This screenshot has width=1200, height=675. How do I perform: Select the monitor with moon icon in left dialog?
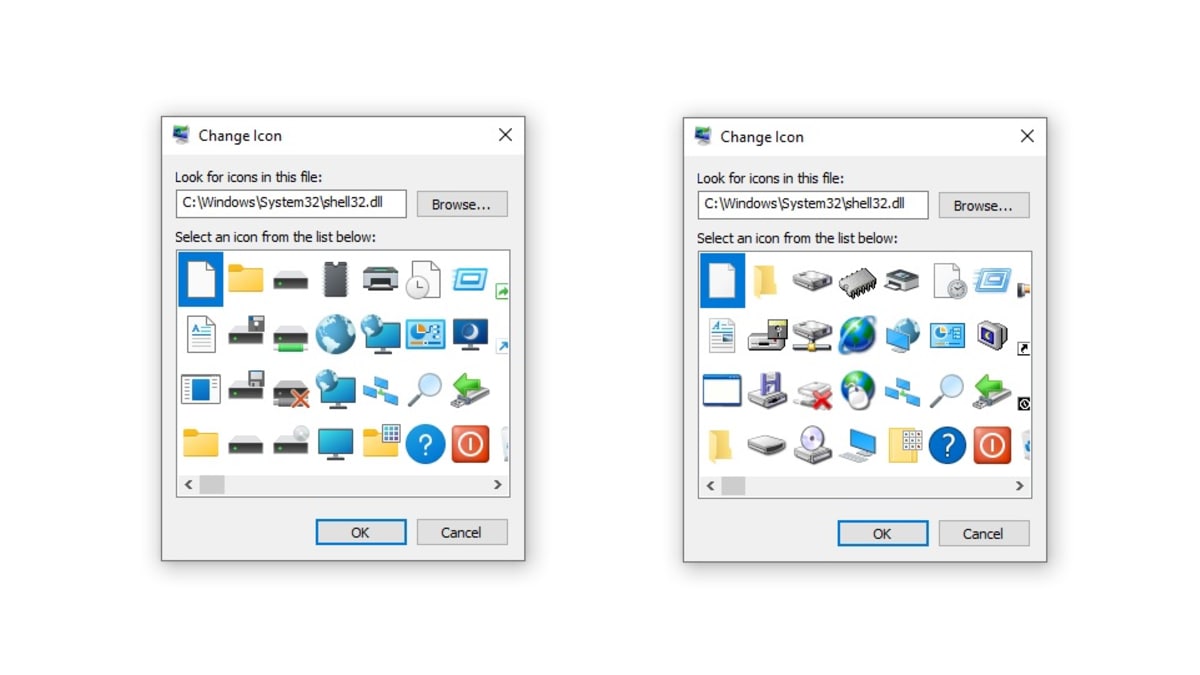[x=470, y=334]
